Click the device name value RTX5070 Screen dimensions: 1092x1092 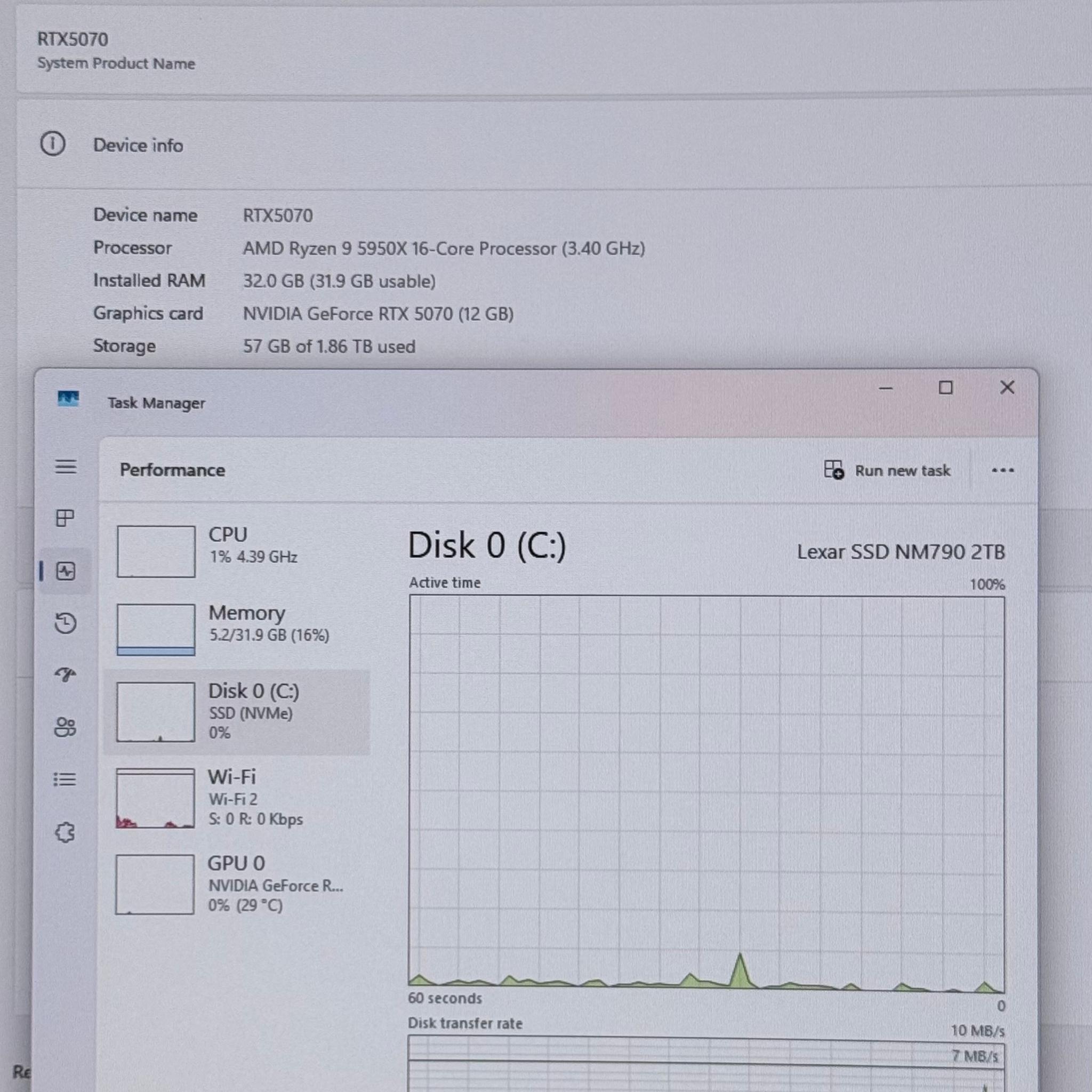[277, 215]
